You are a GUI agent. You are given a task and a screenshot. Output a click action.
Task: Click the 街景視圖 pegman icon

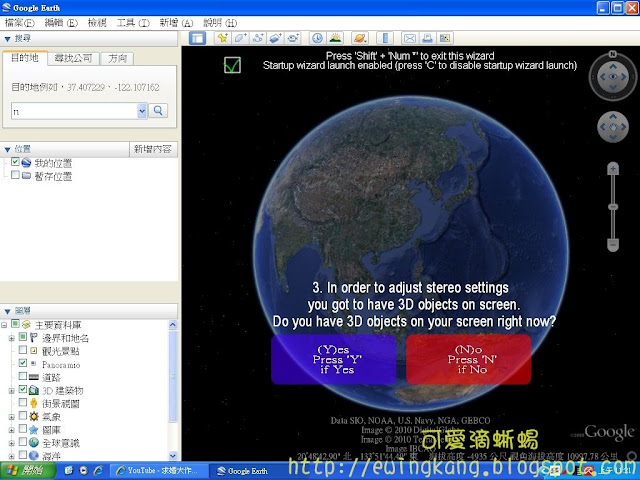point(34,403)
